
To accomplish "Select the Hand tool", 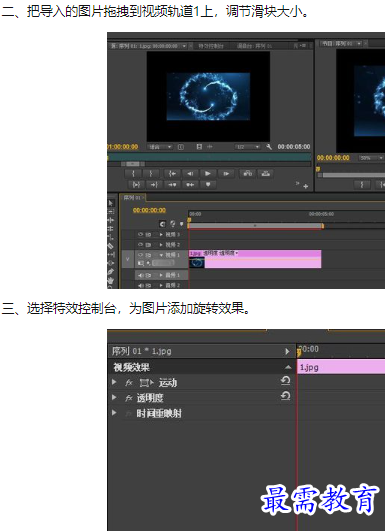I will 111,280.
